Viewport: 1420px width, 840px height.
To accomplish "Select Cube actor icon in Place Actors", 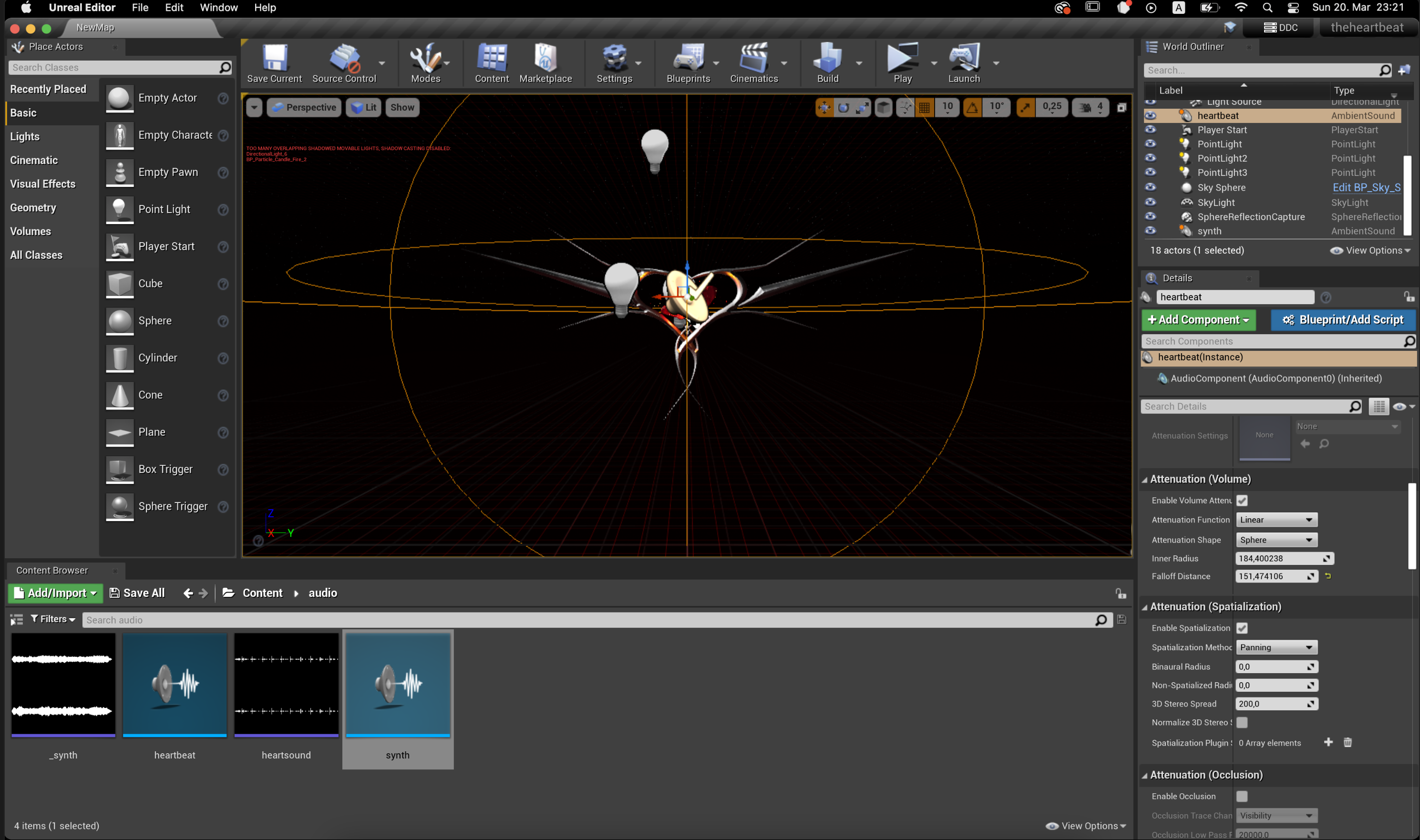I will 120,284.
